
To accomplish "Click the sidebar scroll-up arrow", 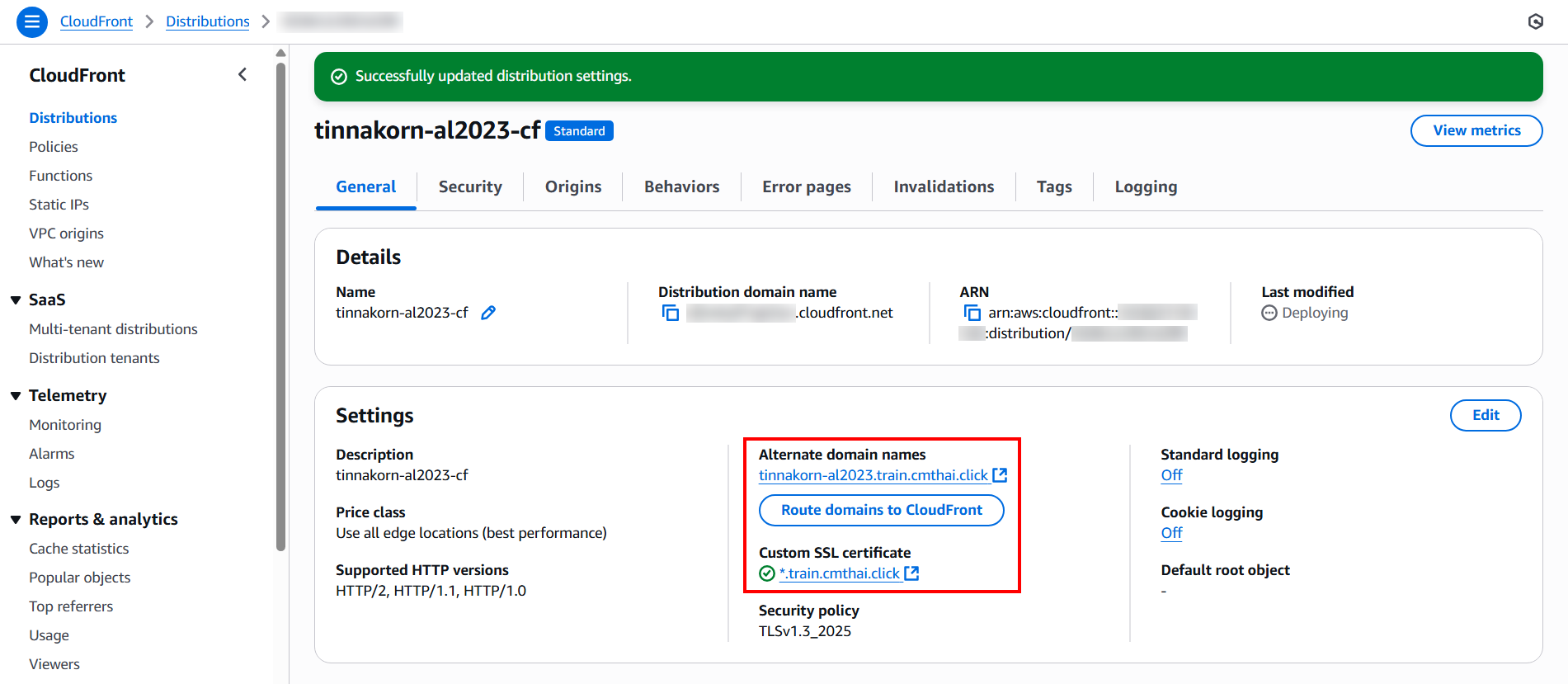I will [x=281, y=53].
